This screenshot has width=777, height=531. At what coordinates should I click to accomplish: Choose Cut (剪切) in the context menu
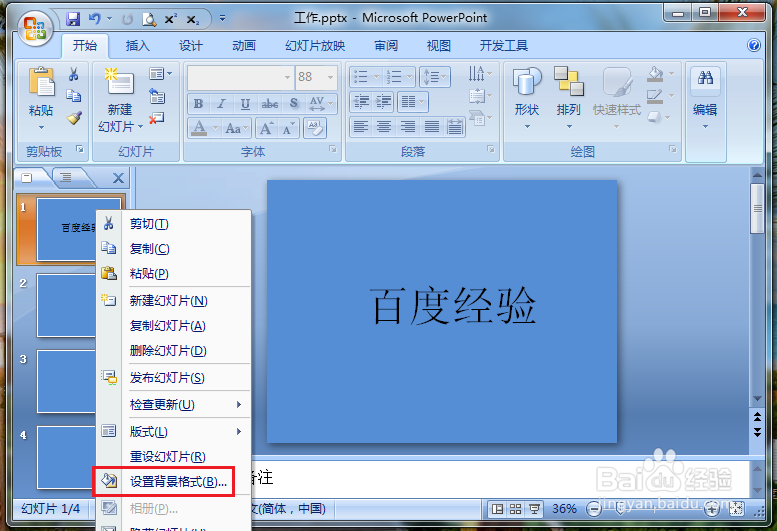173,224
